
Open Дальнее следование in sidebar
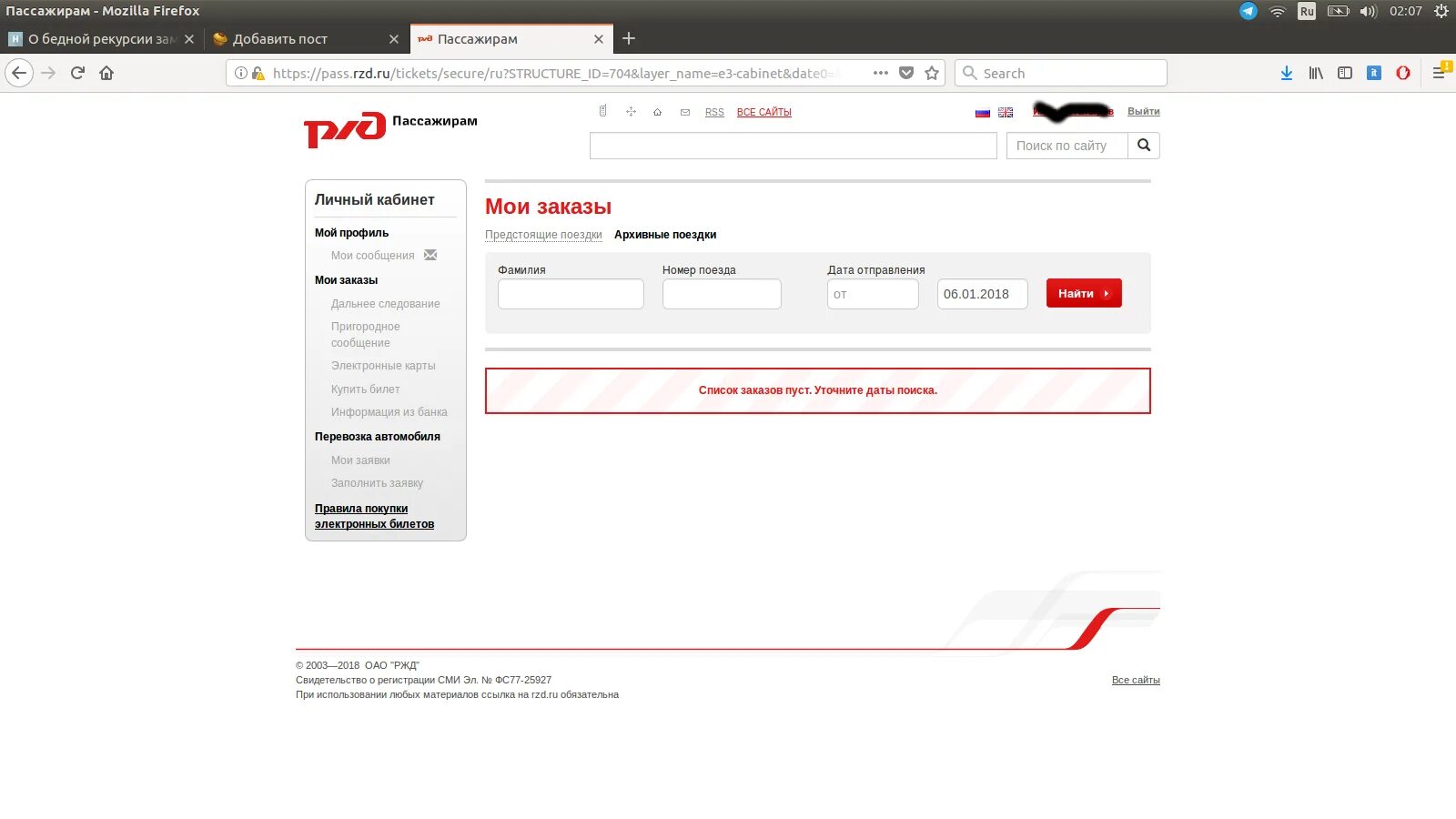point(386,304)
